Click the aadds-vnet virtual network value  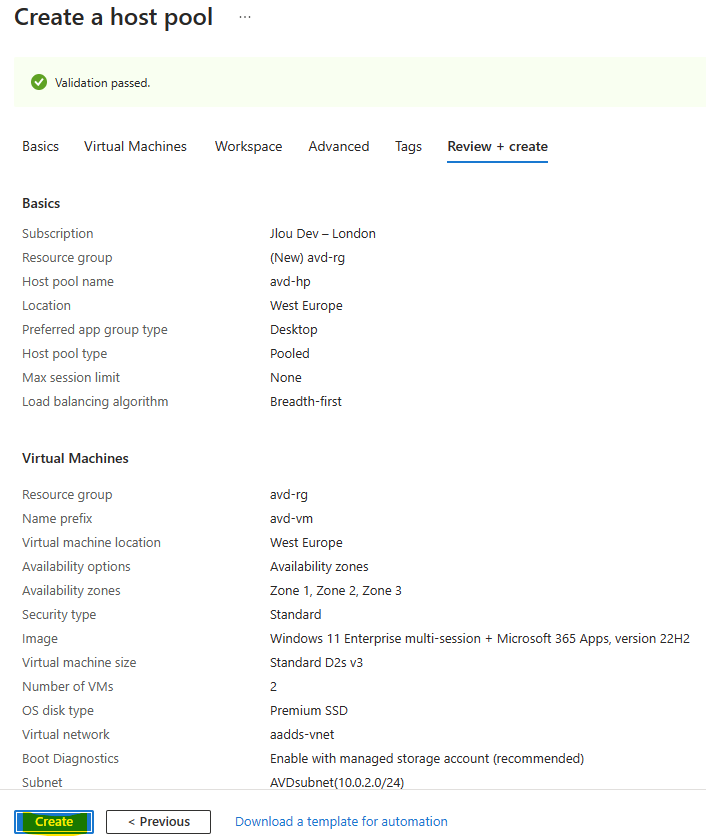click(302, 735)
